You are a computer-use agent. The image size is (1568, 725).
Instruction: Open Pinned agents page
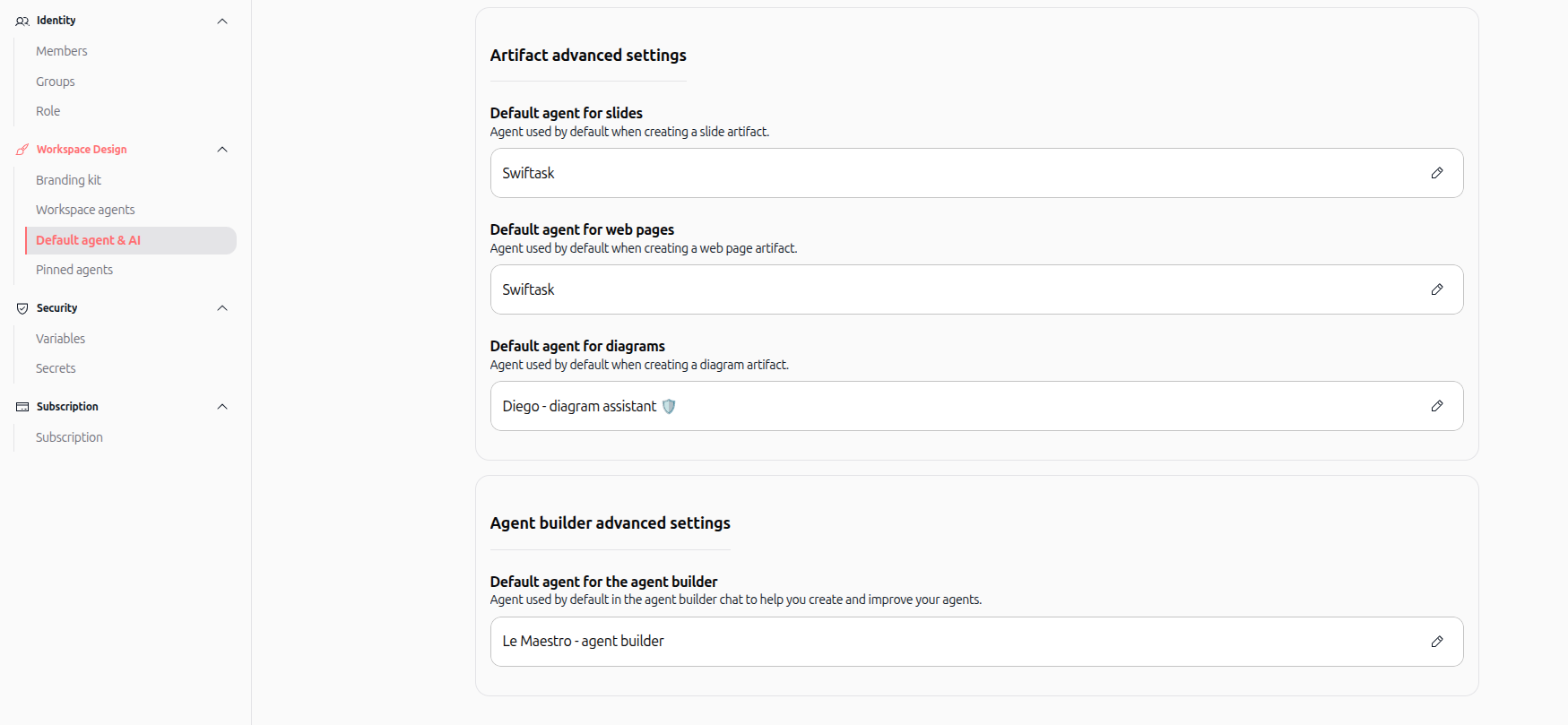tap(74, 270)
